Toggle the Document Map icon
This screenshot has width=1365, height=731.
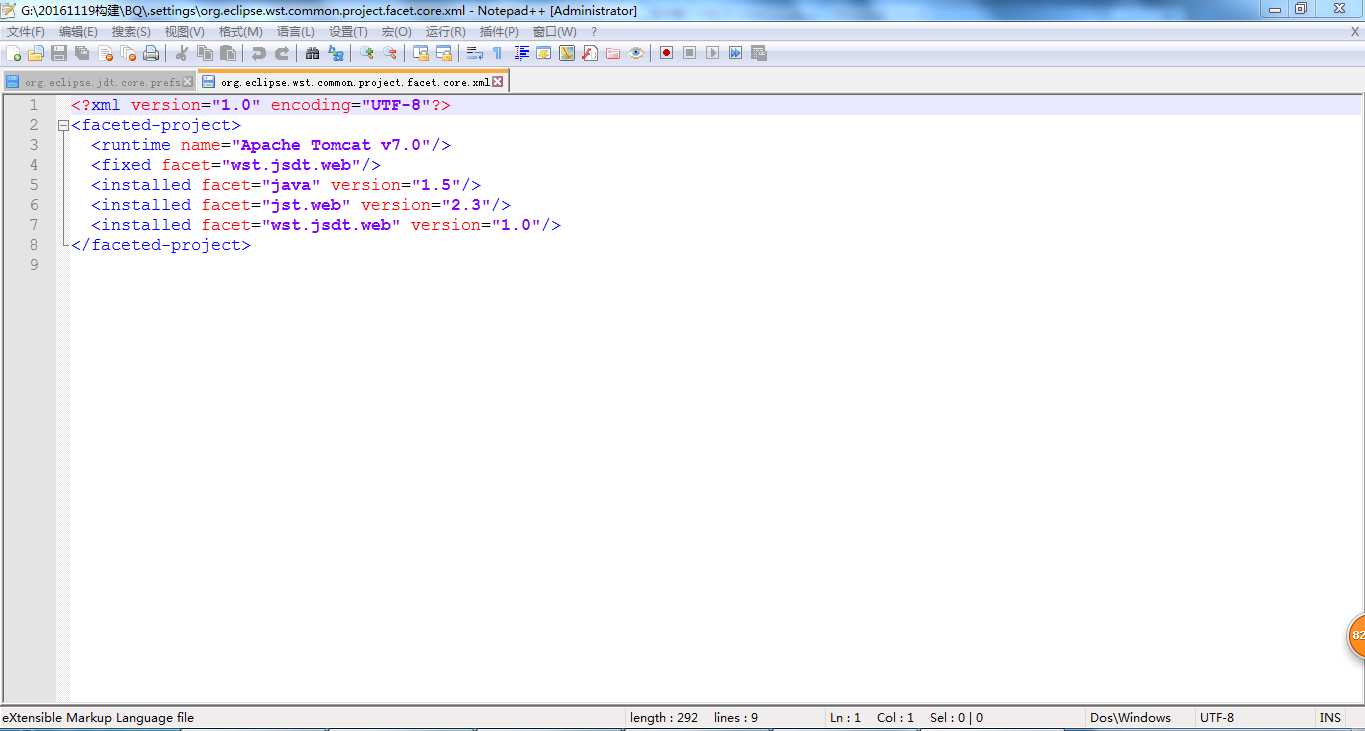click(x=567, y=53)
